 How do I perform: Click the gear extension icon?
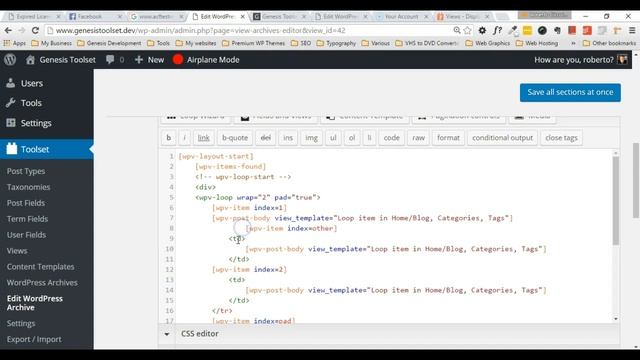click(482, 30)
